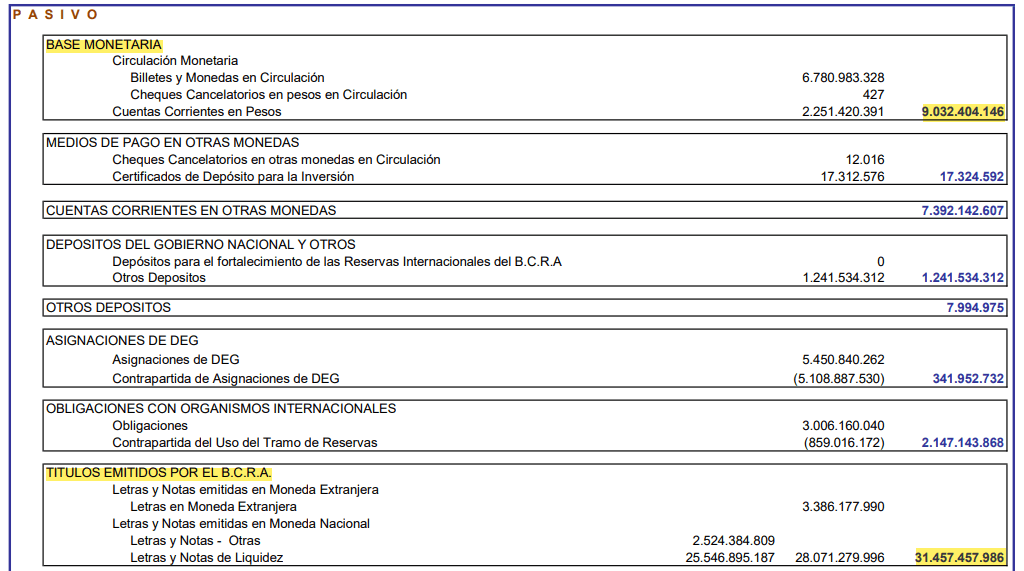The height and width of the screenshot is (571, 1024).
Task: Select the highlighted total 31.457.457.986
Action: pyautogui.click(x=959, y=558)
